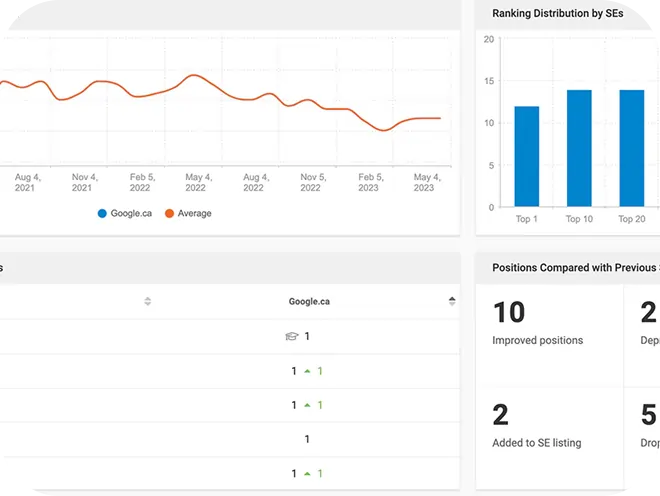Click the orange dot beside Average
Screen dimensions: 660x496
(x=169, y=213)
